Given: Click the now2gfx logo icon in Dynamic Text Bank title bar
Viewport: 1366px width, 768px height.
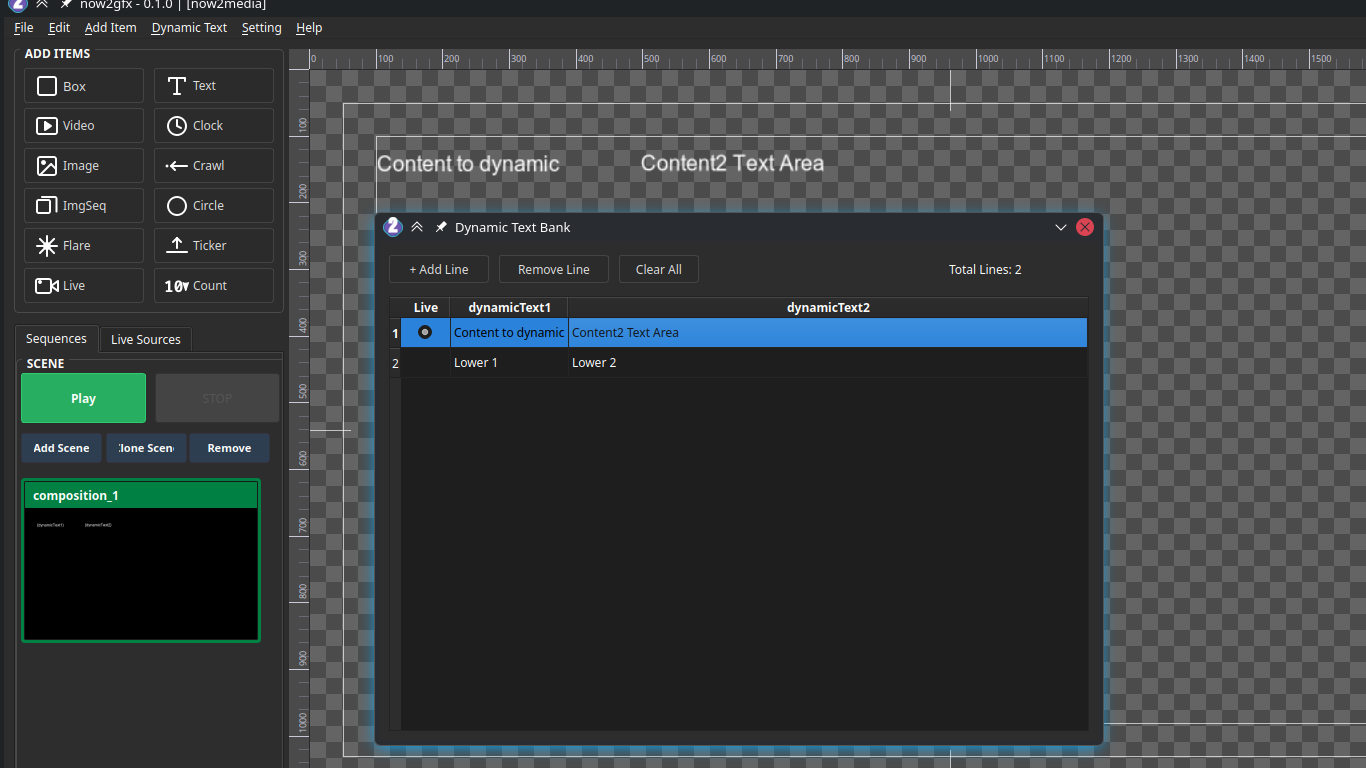Looking at the screenshot, I should click(393, 227).
